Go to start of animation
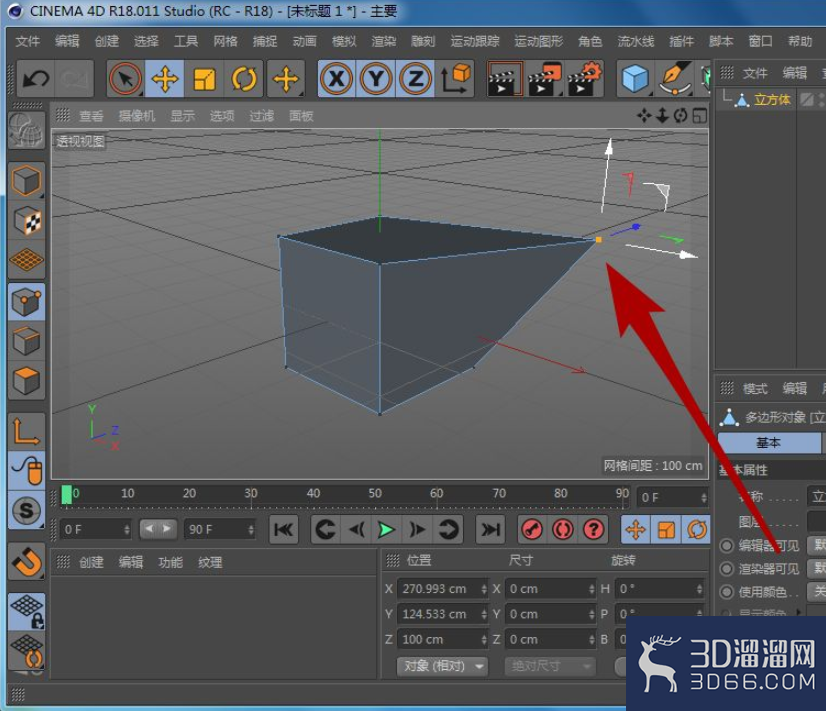The height and width of the screenshot is (711, 826). (x=283, y=529)
